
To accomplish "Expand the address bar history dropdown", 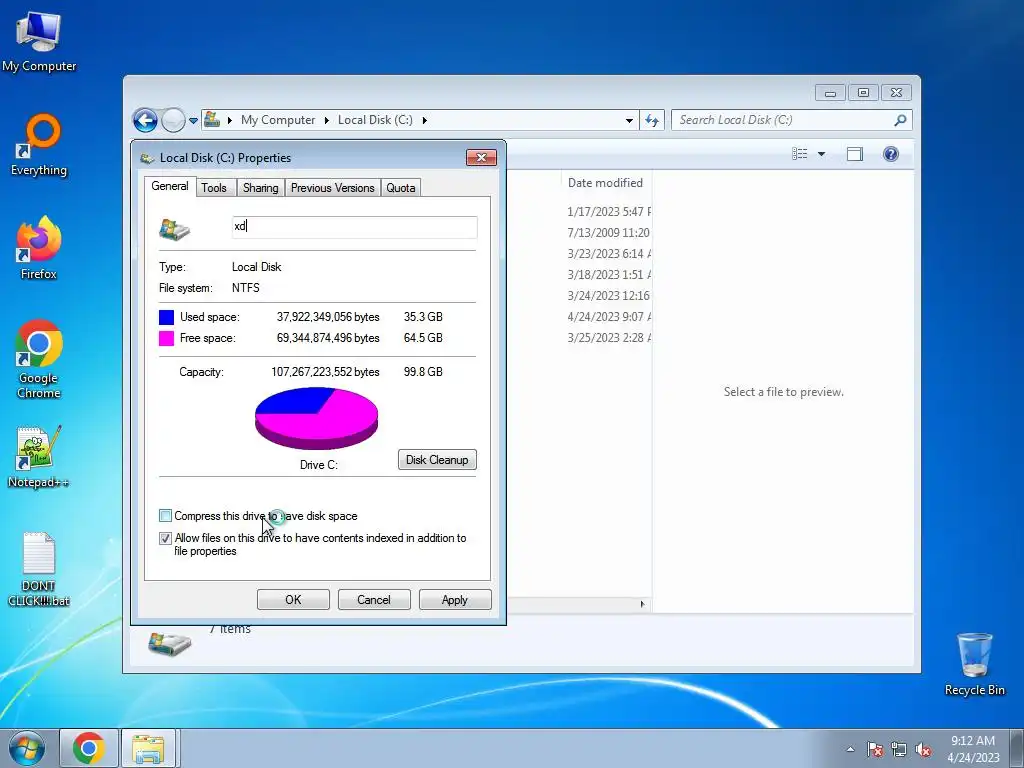I will (629, 120).
